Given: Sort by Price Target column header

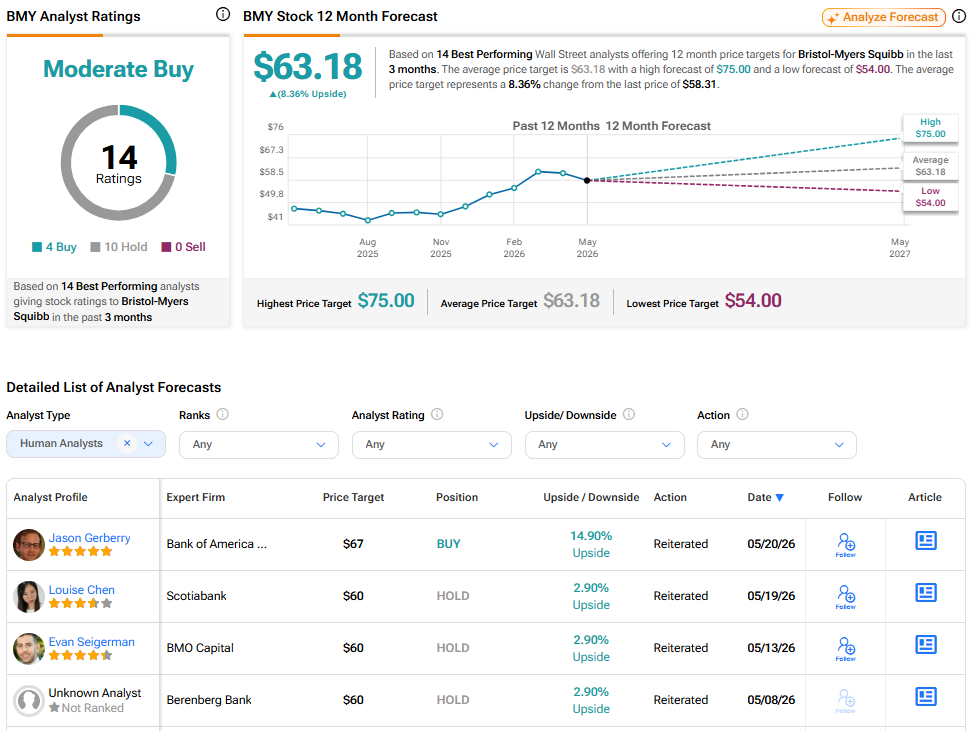Looking at the screenshot, I should click(353, 497).
